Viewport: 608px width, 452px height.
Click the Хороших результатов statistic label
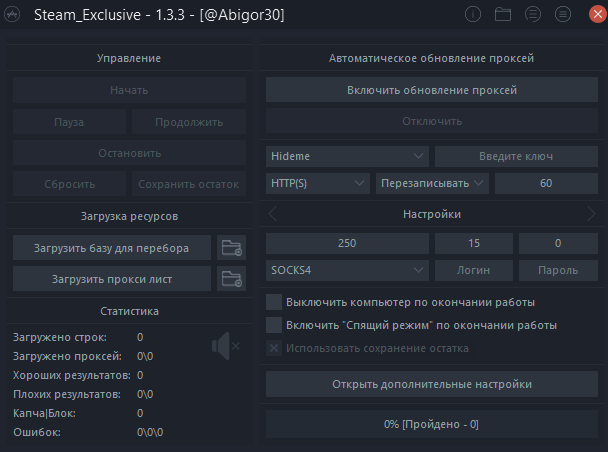pos(72,375)
